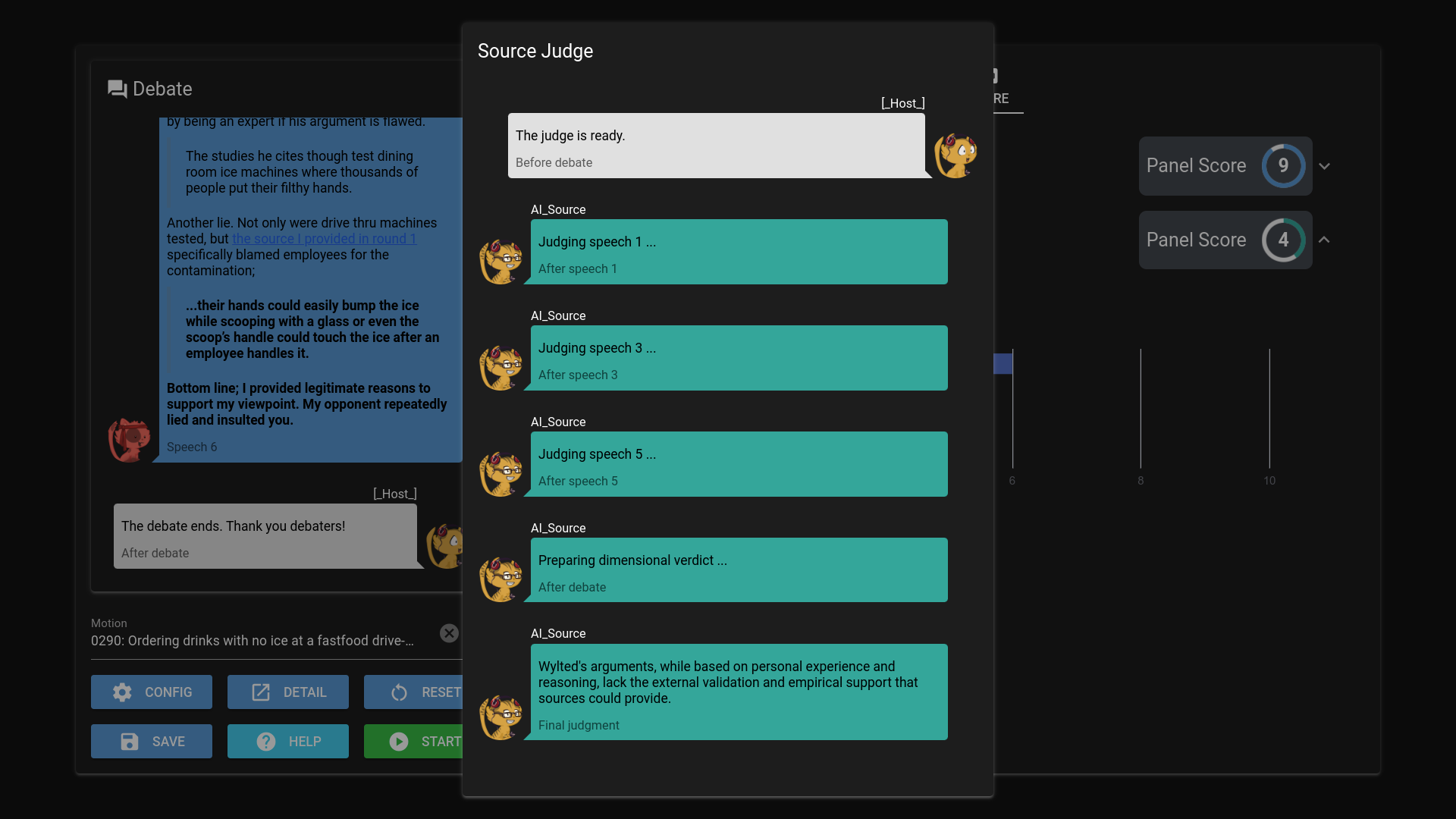The width and height of the screenshot is (1456, 819).
Task: Expand the Panel Score 9 chevron
Action: click(1324, 166)
